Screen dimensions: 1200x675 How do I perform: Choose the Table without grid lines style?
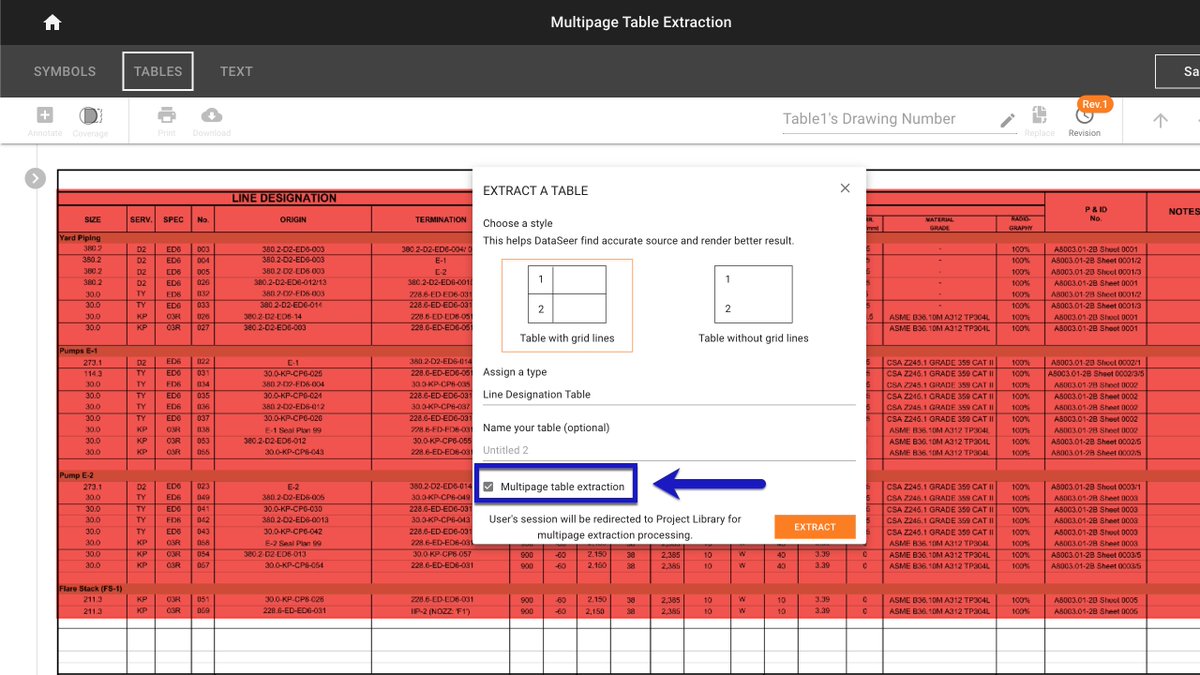coord(753,294)
